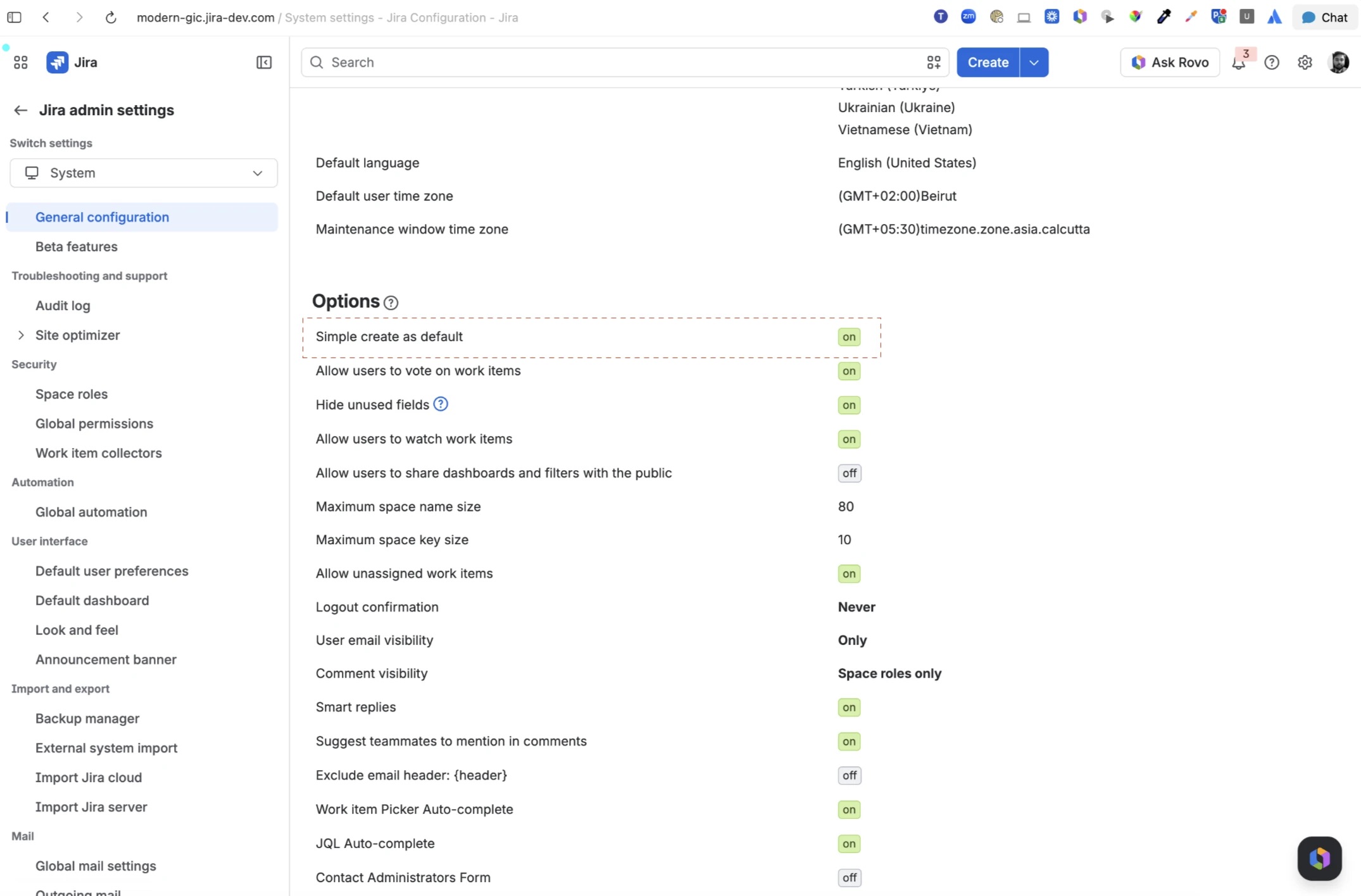The image size is (1361, 896).
Task: Open the search filter grid icon
Action: pos(934,62)
